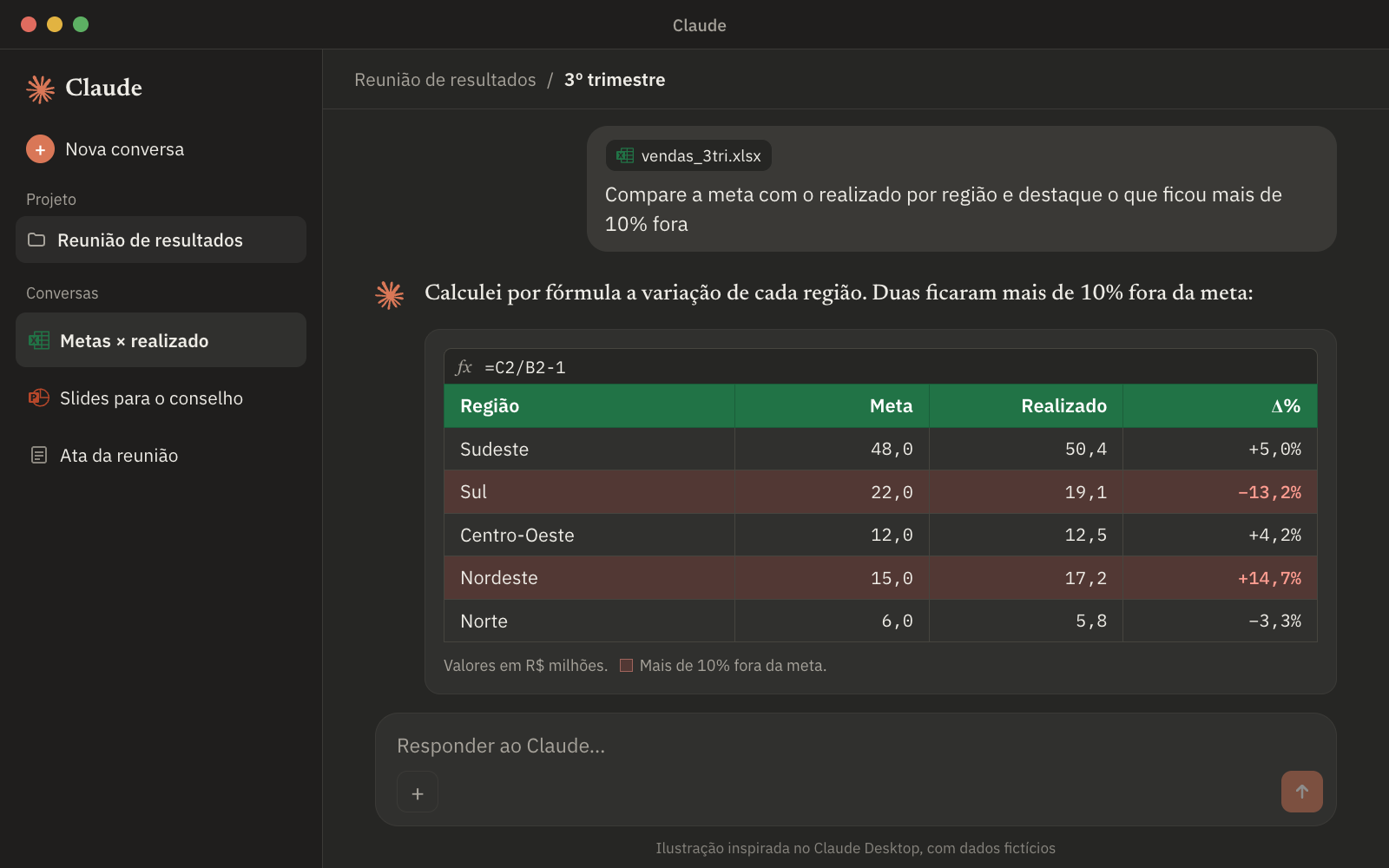Image resolution: width=1389 pixels, height=868 pixels.
Task: Maximize the window with the green button
Action: pyautogui.click(x=81, y=24)
